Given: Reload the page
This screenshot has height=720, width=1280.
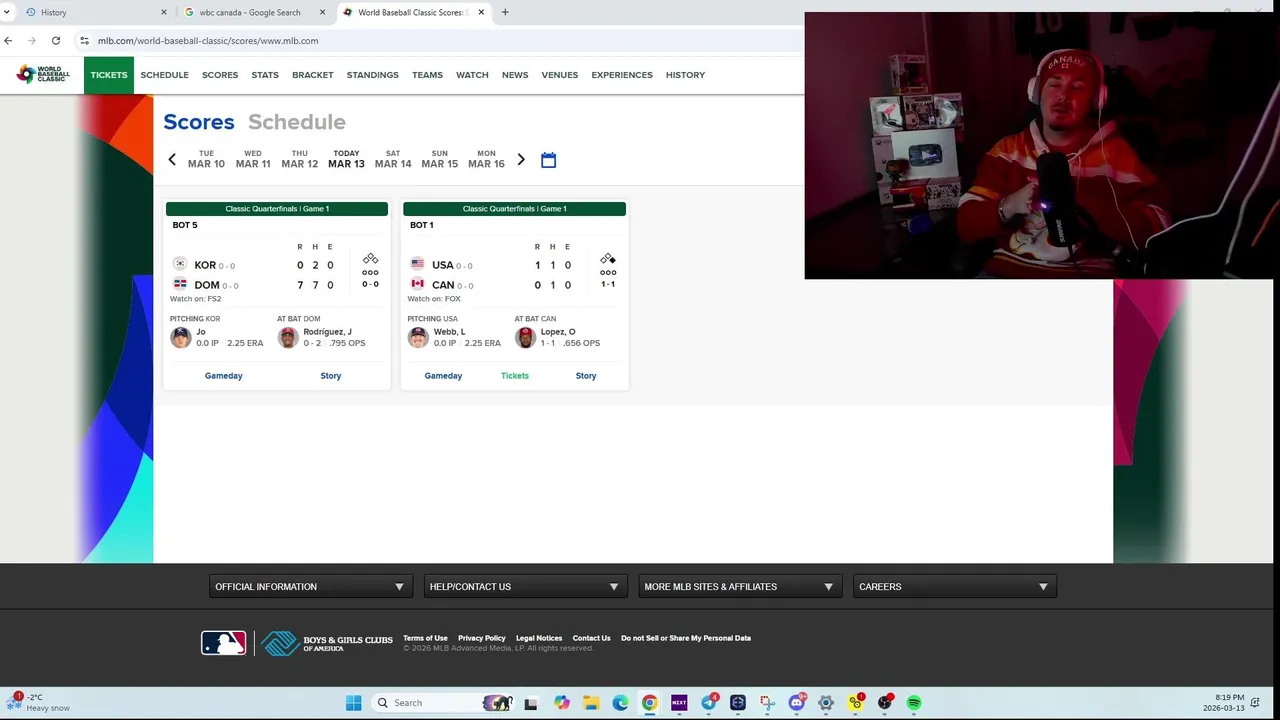Looking at the screenshot, I should pos(56,41).
